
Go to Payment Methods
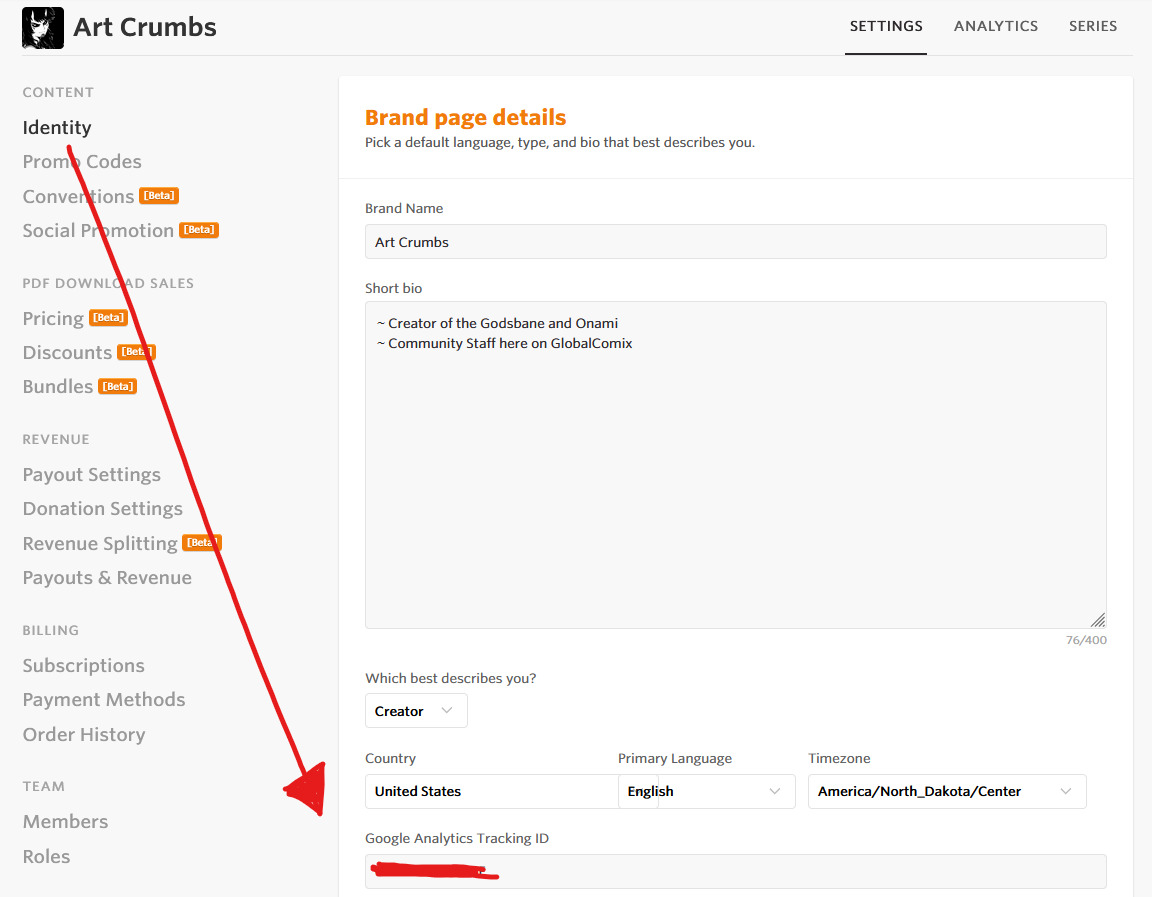tap(104, 699)
